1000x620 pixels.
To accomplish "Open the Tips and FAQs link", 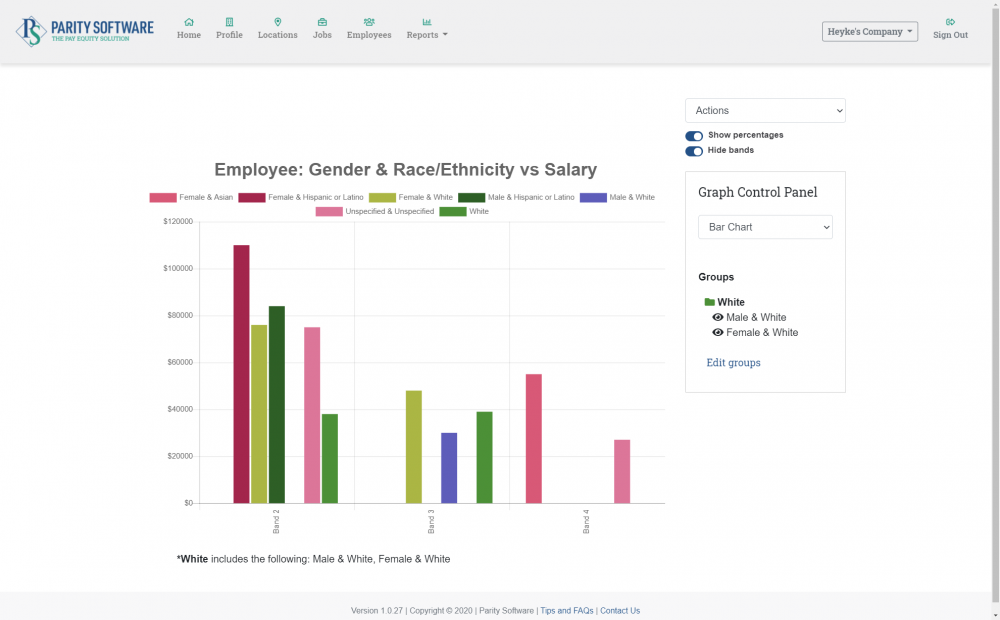I will coord(566,610).
